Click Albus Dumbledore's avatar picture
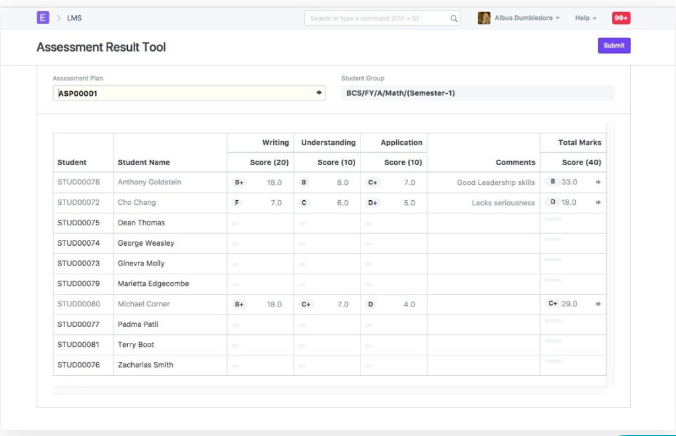The height and width of the screenshot is (436, 676). point(484,18)
